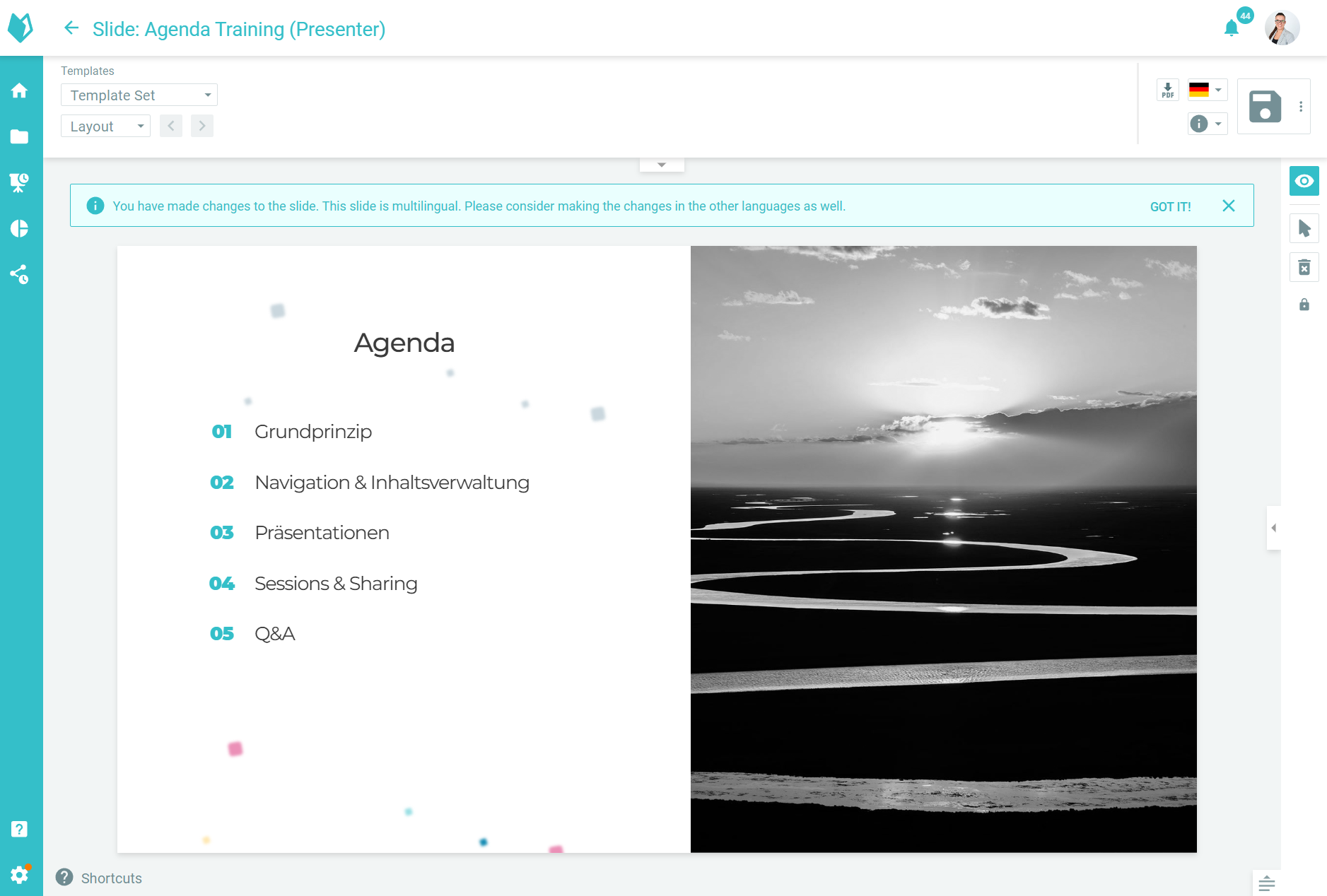Save the slide with the floppy disk icon
1327x896 pixels.
tap(1265, 107)
